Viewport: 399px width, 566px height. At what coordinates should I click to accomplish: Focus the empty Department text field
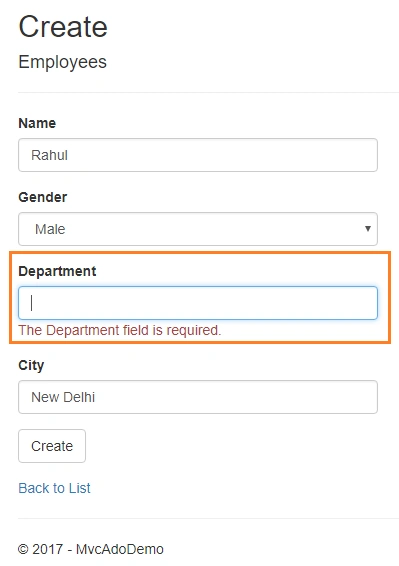(x=198, y=303)
